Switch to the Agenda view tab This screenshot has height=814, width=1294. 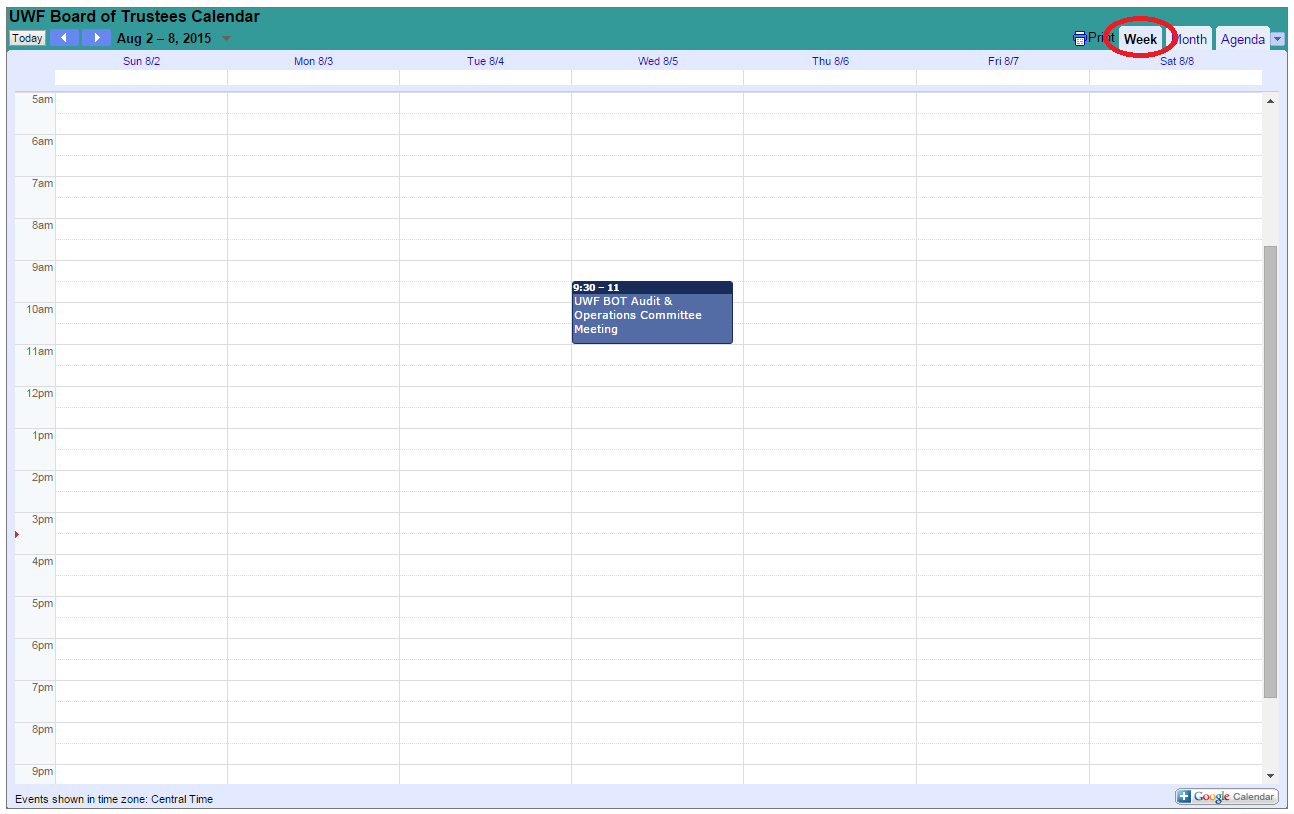coord(1243,39)
